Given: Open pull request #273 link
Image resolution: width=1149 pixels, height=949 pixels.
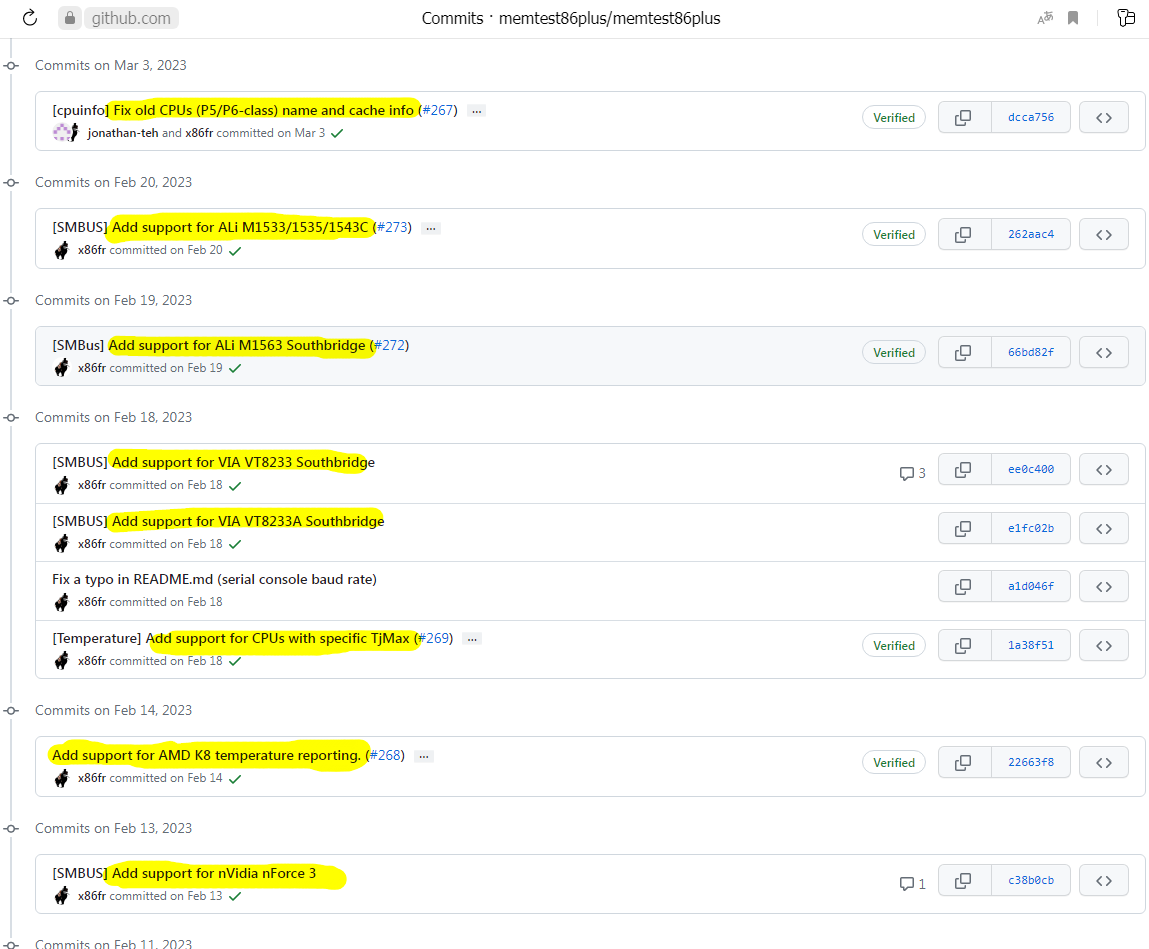Looking at the screenshot, I should [392, 227].
